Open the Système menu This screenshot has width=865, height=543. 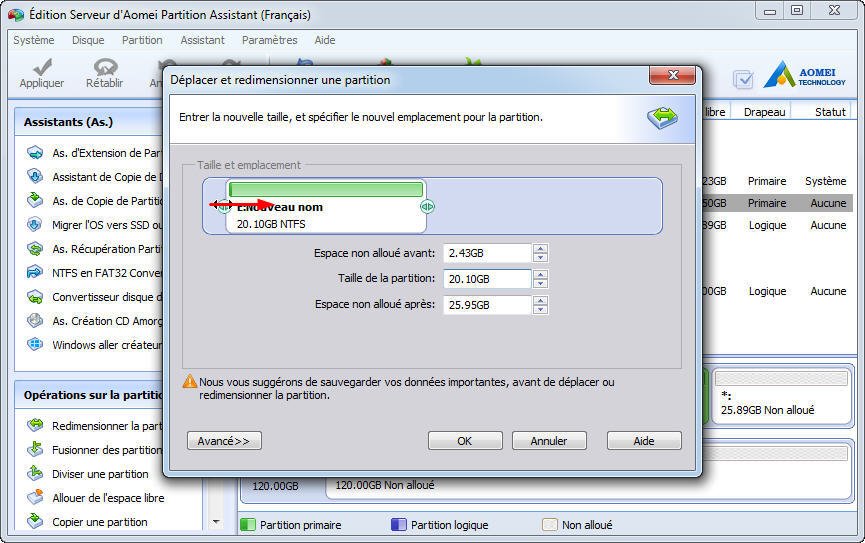[34, 40]
